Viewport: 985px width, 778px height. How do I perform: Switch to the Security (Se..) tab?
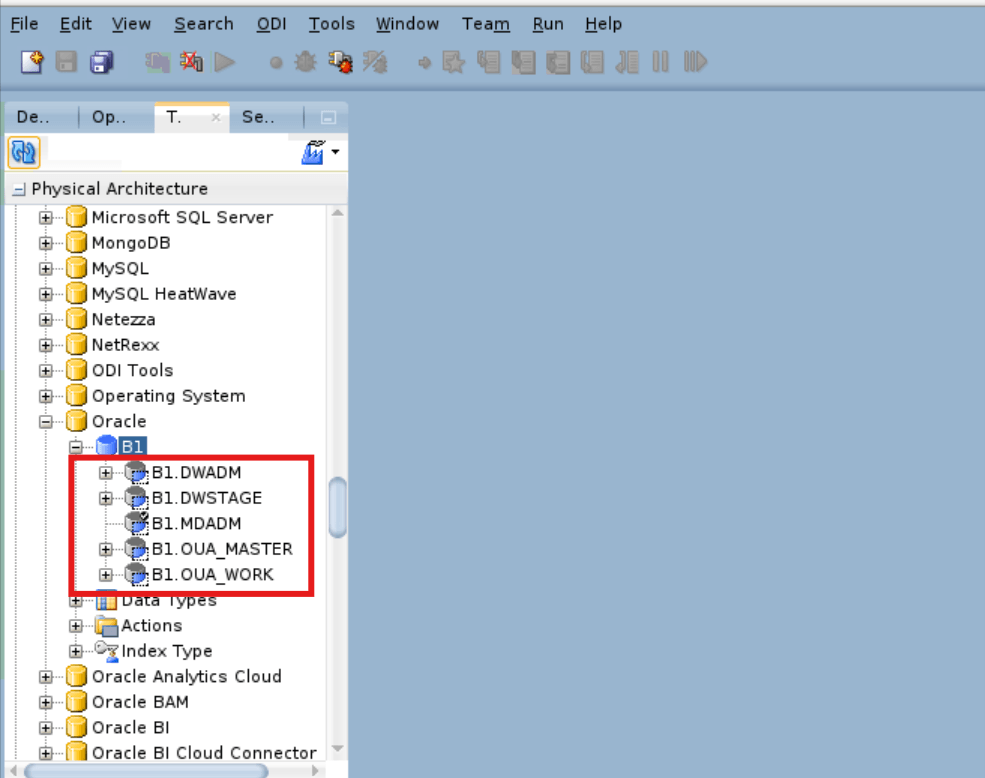tap(258, 117)
